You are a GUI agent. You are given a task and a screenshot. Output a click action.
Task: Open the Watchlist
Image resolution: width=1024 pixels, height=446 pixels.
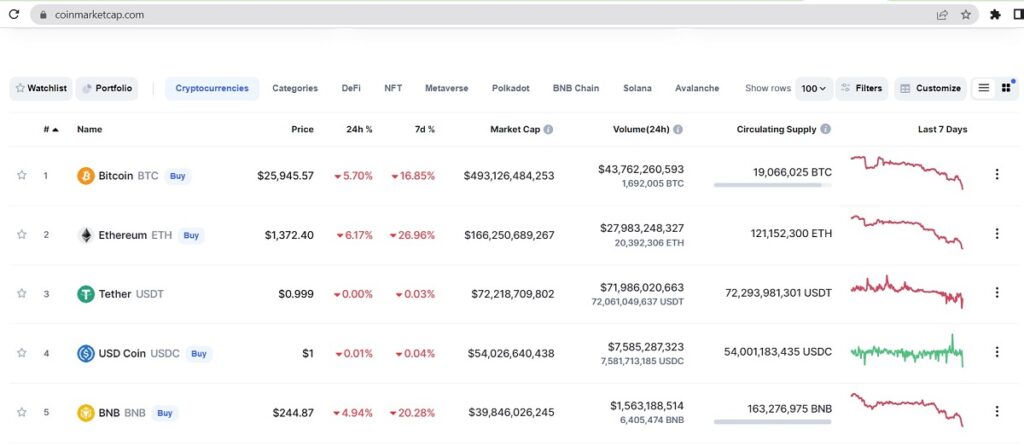[x=40, y=88]
